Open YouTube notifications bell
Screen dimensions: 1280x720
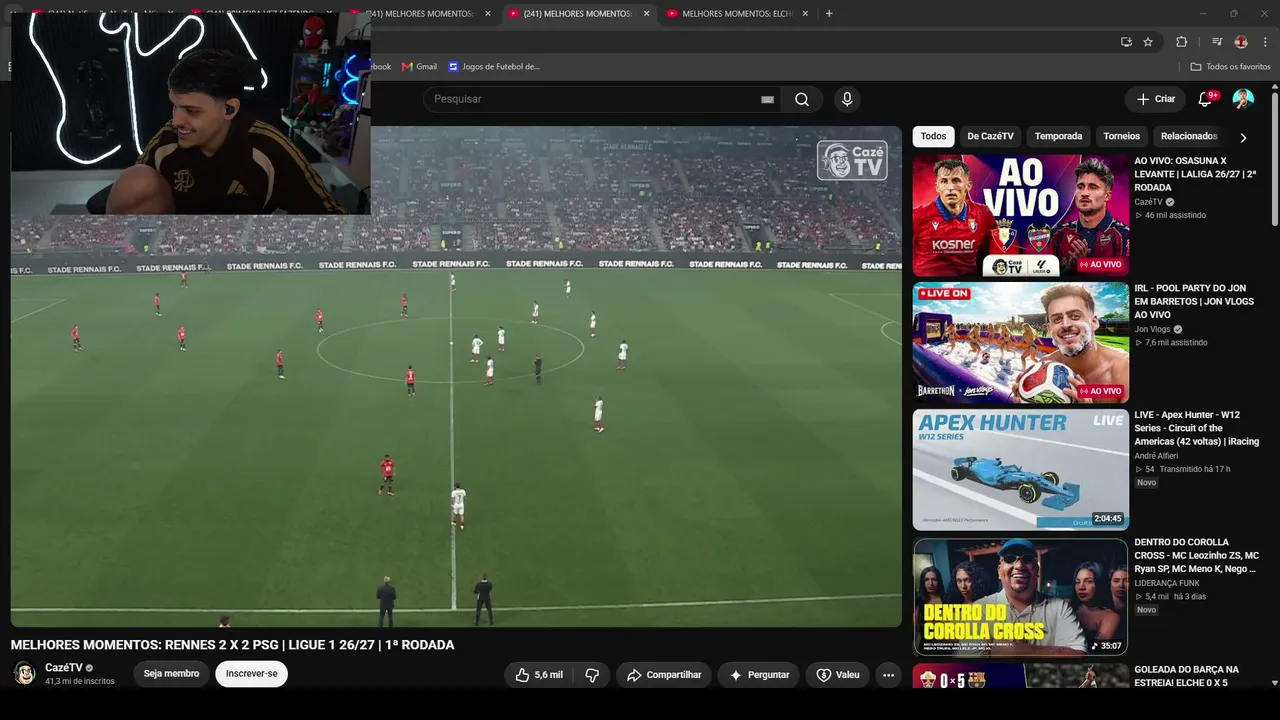pyautogui.click(x=1205, y=99)
